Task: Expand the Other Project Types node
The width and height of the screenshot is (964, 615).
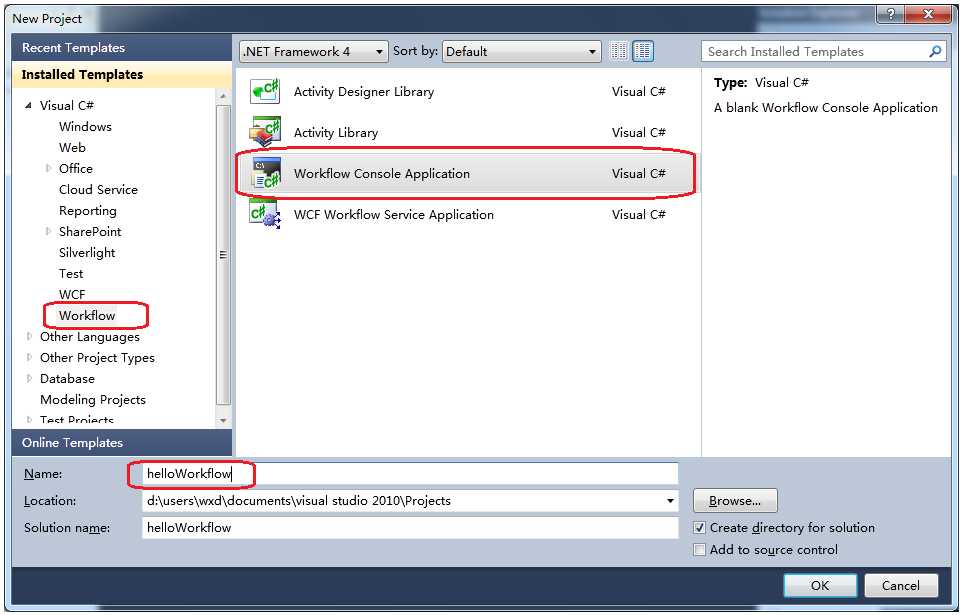Action: pyautogui.click(x=29, y=358)
